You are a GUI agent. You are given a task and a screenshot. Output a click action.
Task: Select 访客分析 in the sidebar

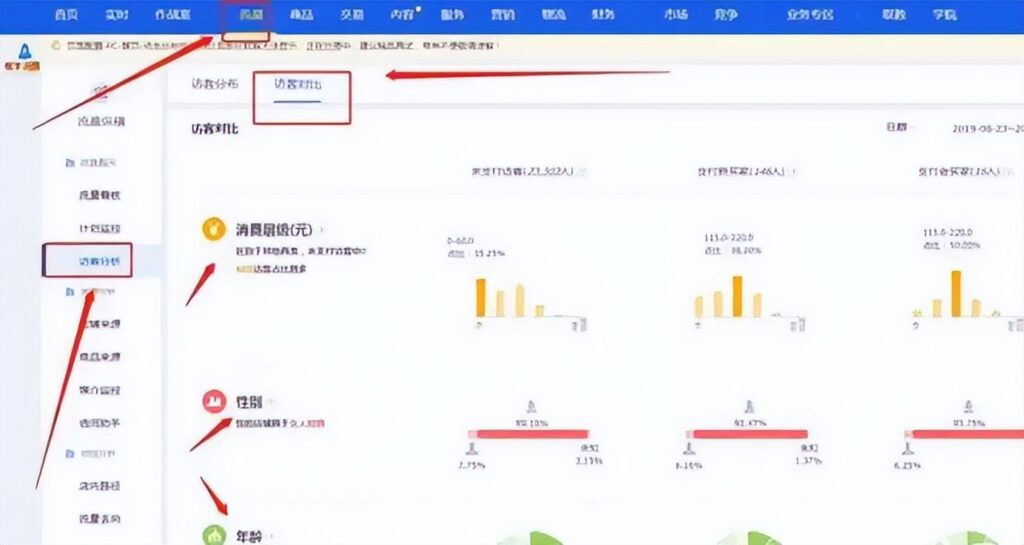coord(100,261)
